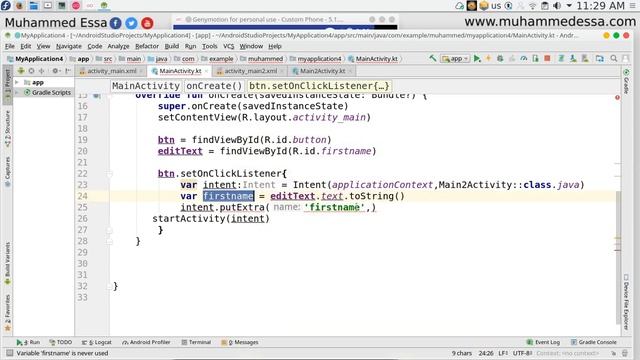Screen dimensions: 640x360
Task: Open the Messages tool window
Action: pyautogui.click(x=240, y=342)
